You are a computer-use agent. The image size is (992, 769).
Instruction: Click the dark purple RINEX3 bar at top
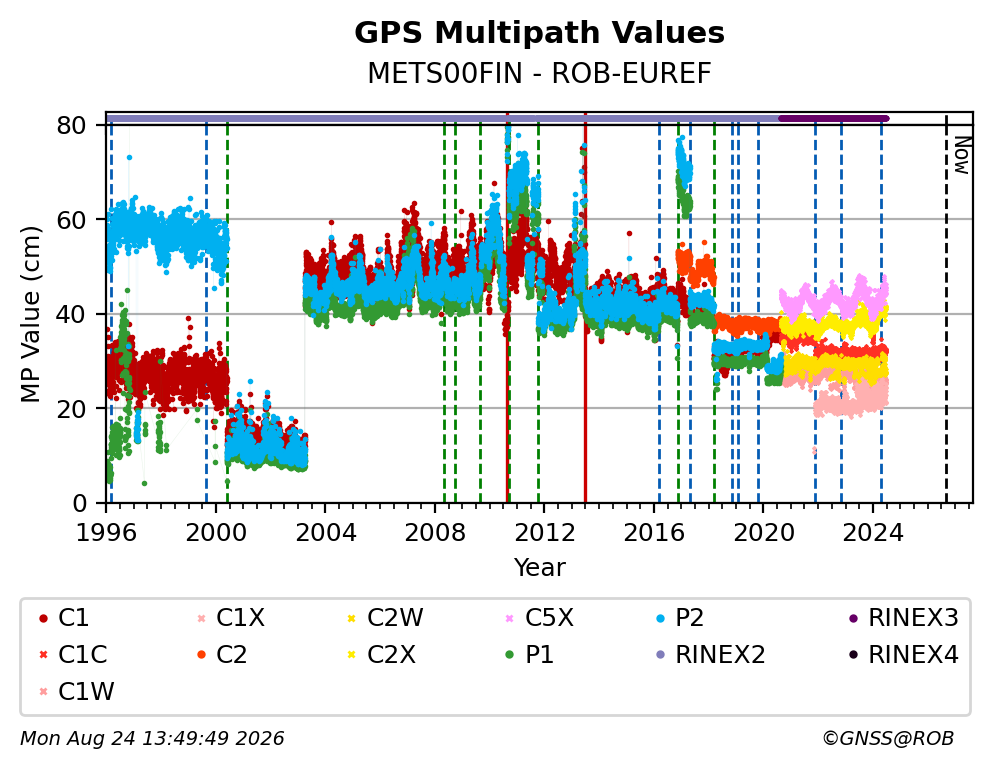click(834, 118)
